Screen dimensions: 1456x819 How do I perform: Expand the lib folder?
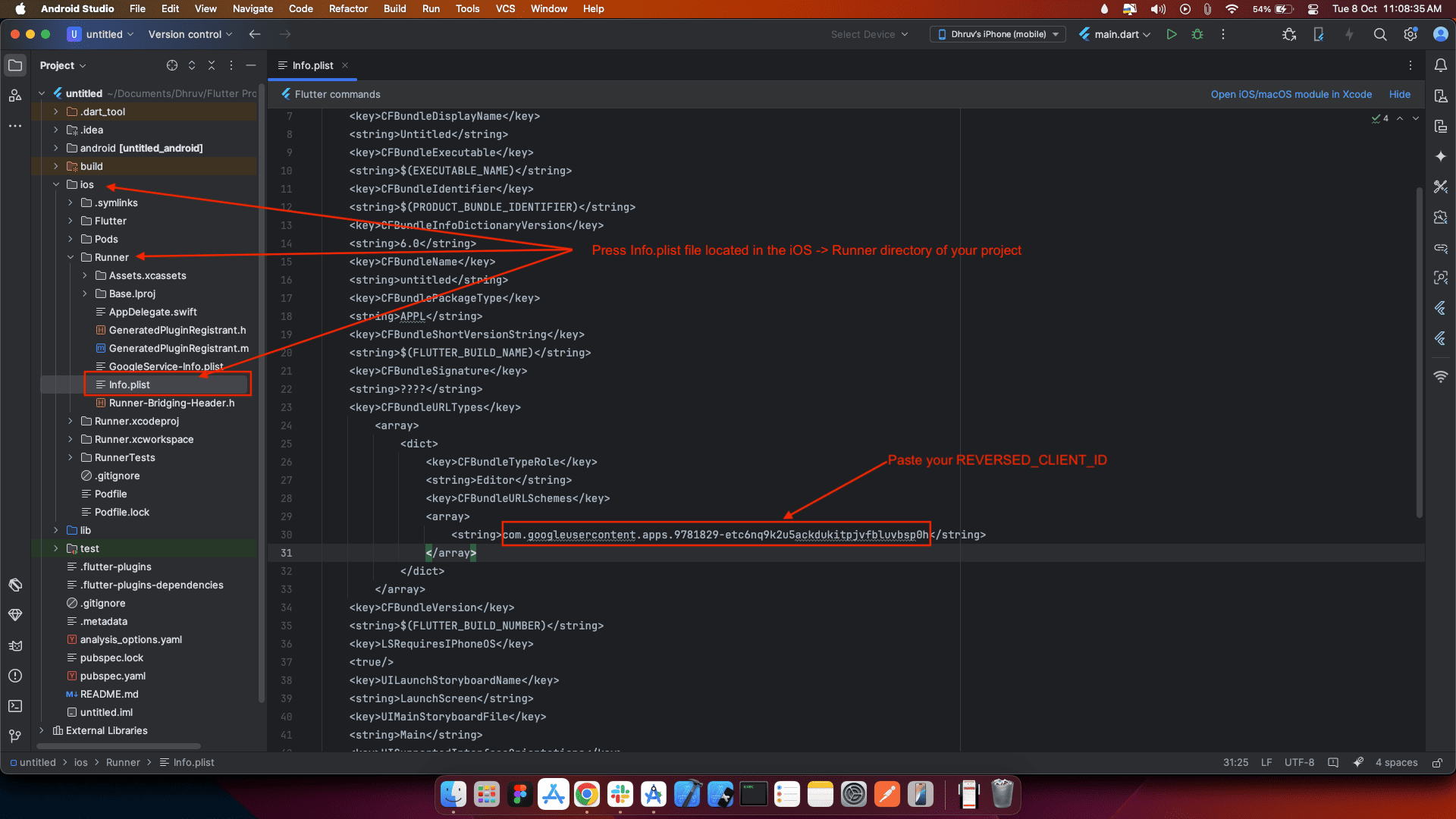(56, 530)
